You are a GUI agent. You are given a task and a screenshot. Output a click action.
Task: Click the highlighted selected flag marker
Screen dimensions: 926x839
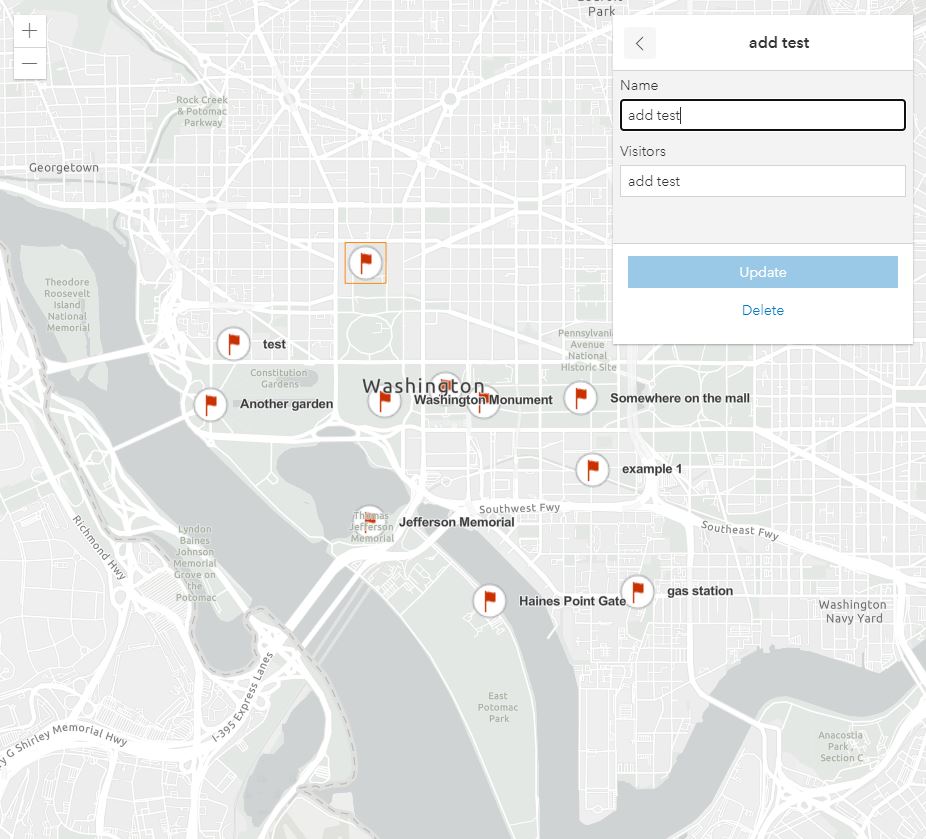pos(365,263)
